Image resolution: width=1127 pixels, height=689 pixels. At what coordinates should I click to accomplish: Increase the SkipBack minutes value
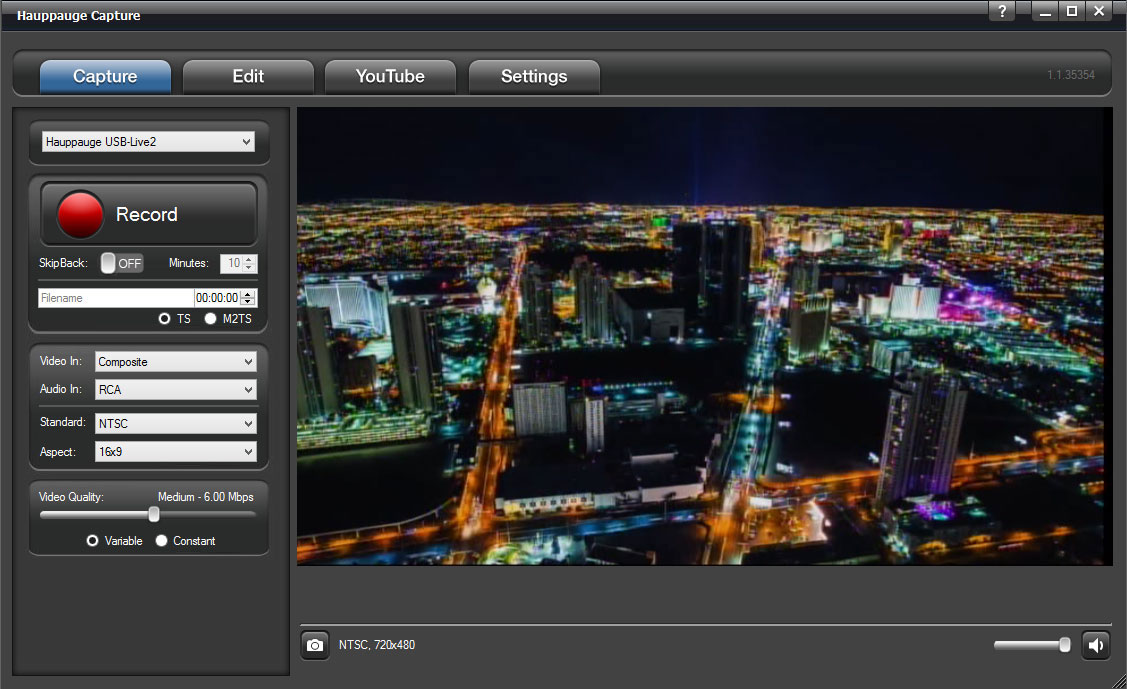tap(250, 259)
